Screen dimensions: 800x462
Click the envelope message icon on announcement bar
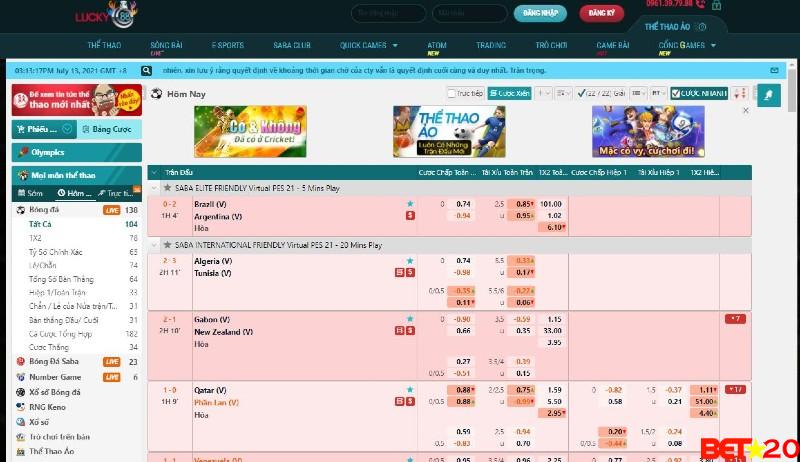click(x=775, y=71)
